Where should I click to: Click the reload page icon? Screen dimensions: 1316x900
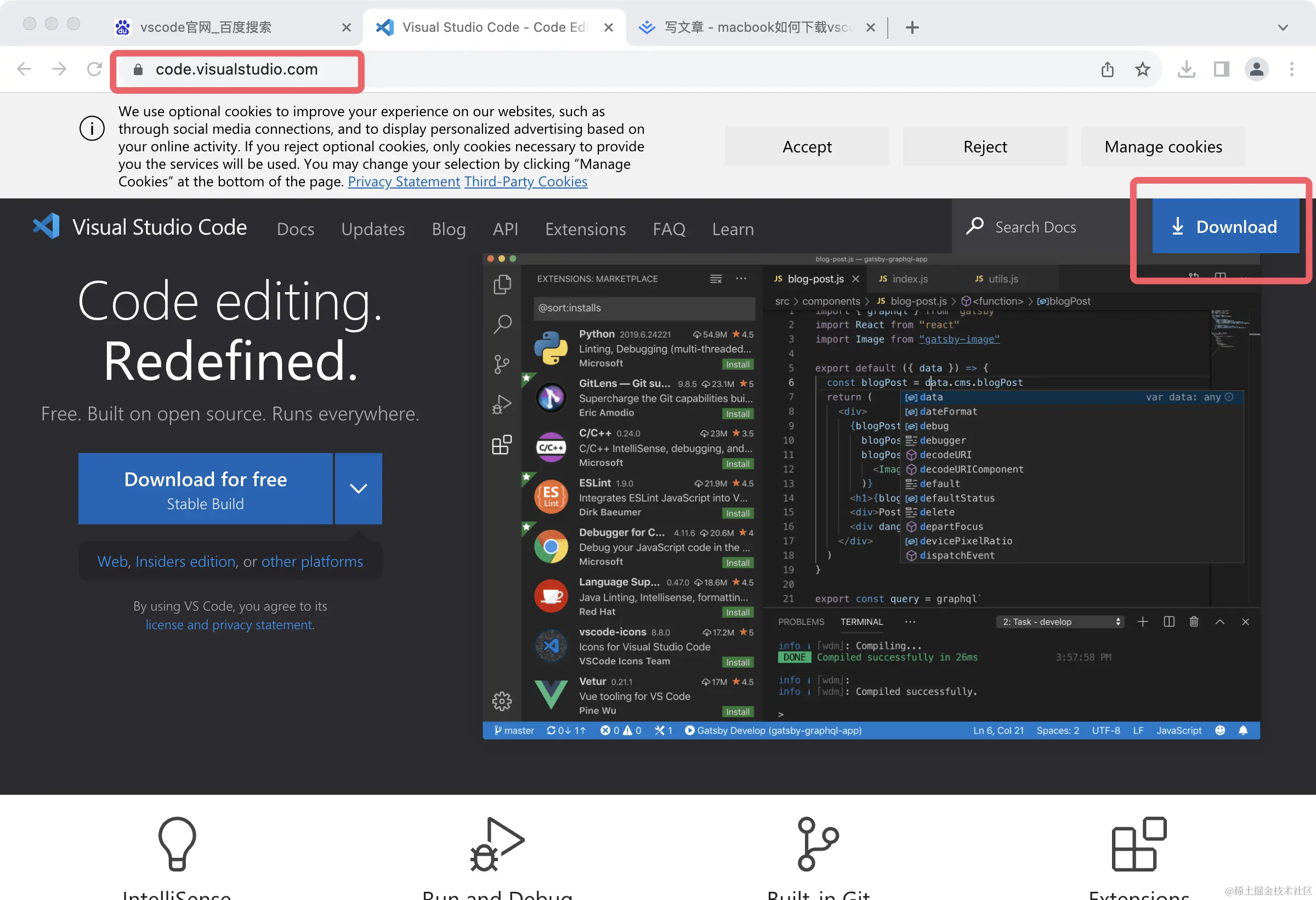tap(94, 69)
